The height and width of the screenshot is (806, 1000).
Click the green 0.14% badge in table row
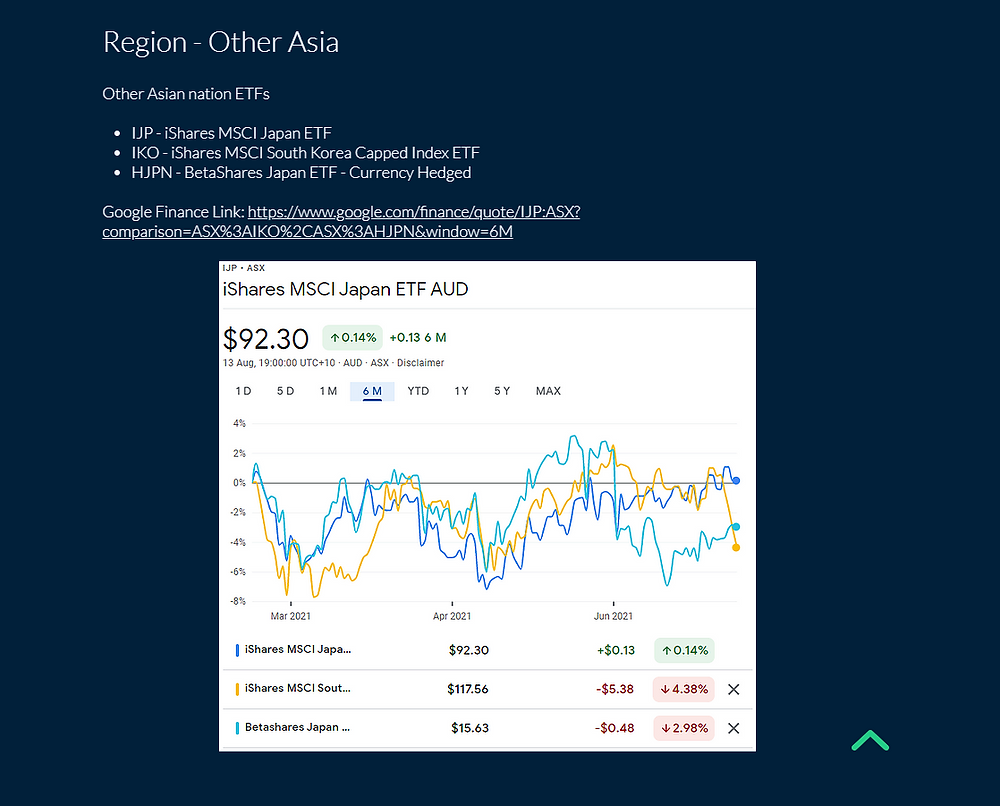pyautogui.click(x=684, y=650)
